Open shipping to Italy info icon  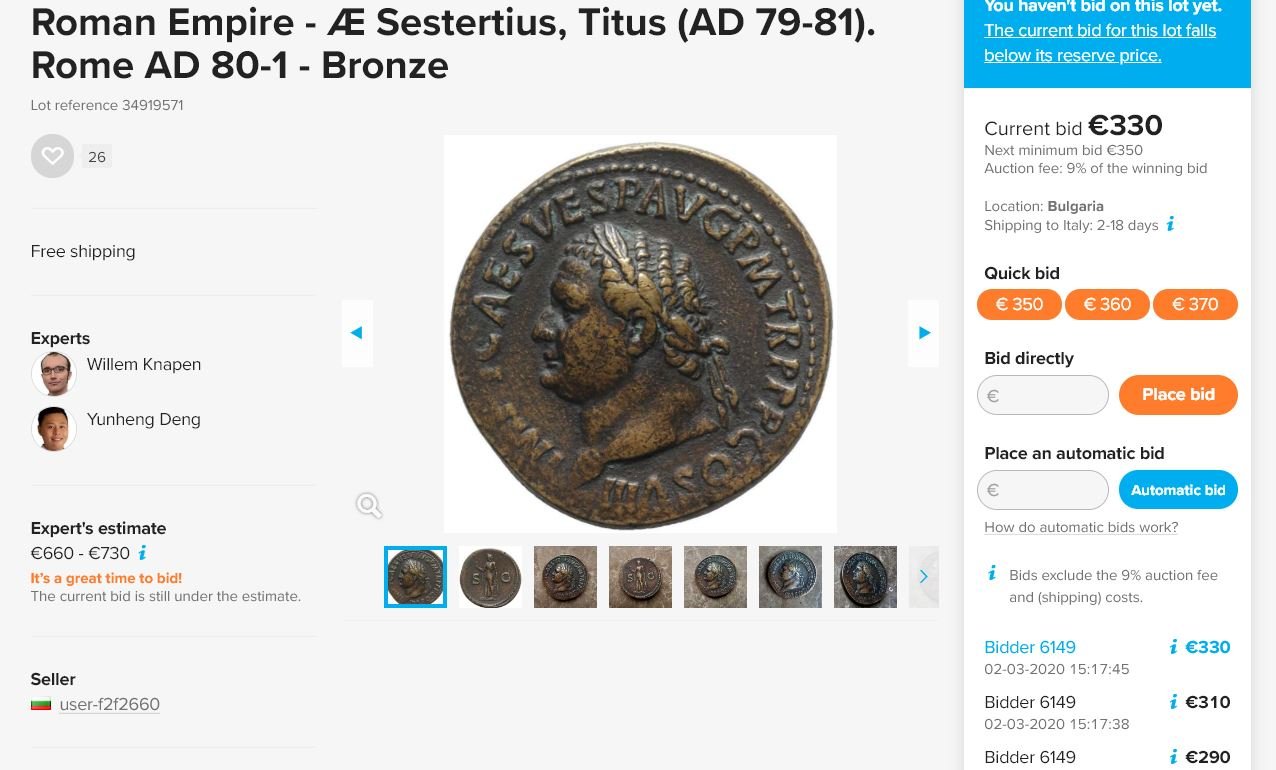(1170, 224)
